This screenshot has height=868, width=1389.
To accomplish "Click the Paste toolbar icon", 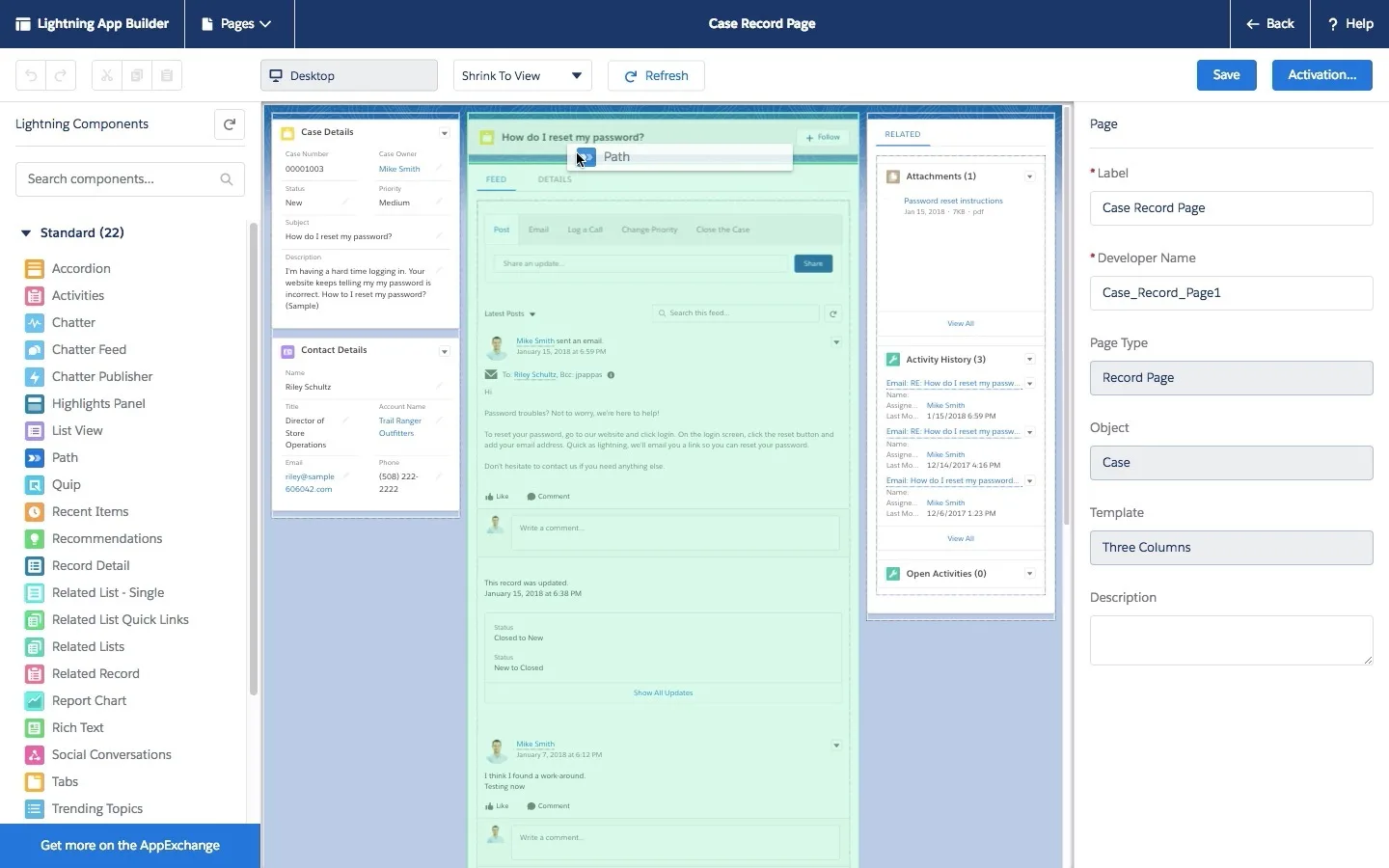I will pyautogui.click(x=167, y=75).
